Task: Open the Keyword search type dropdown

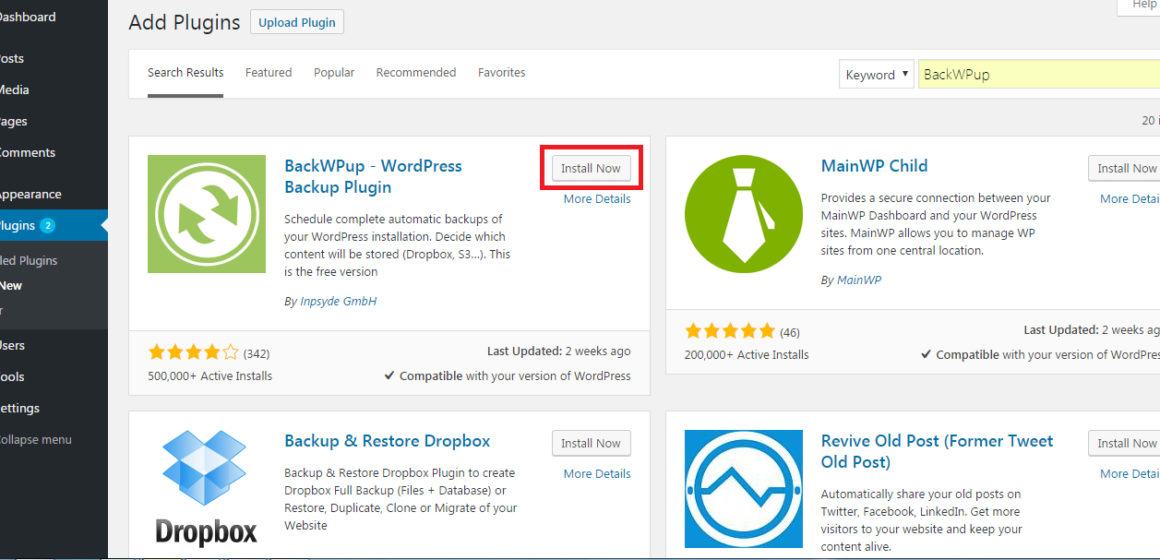Action: click(x=877, y=75)
